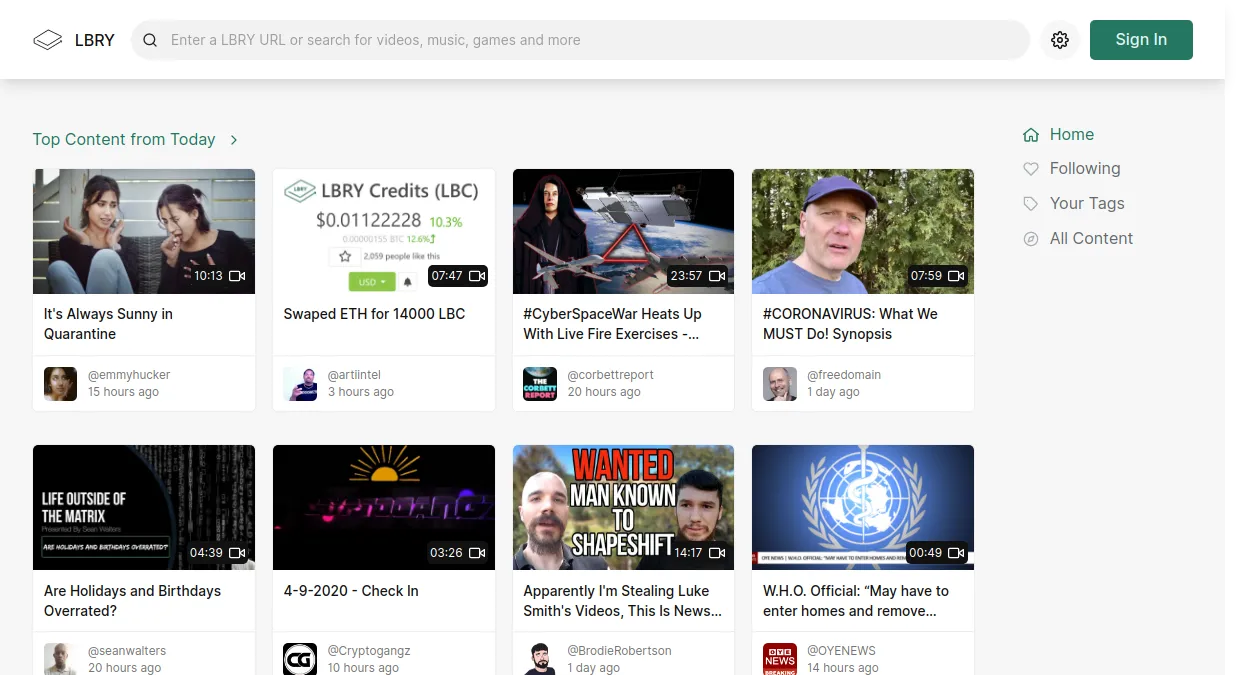Image resolution: width=1240 pixels, height=675 pixels.
Task: Open @freedomain channel name link
Action: click(844, 375)
